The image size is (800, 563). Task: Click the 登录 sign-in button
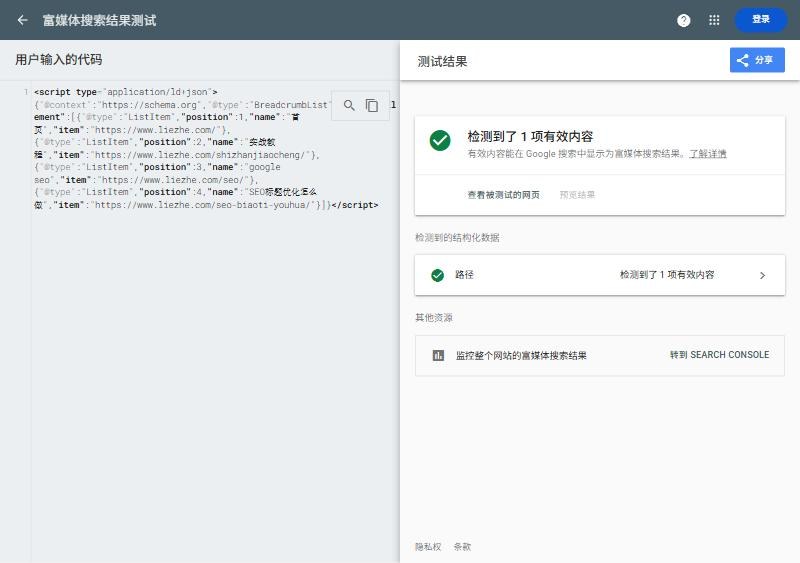[761, 19]
